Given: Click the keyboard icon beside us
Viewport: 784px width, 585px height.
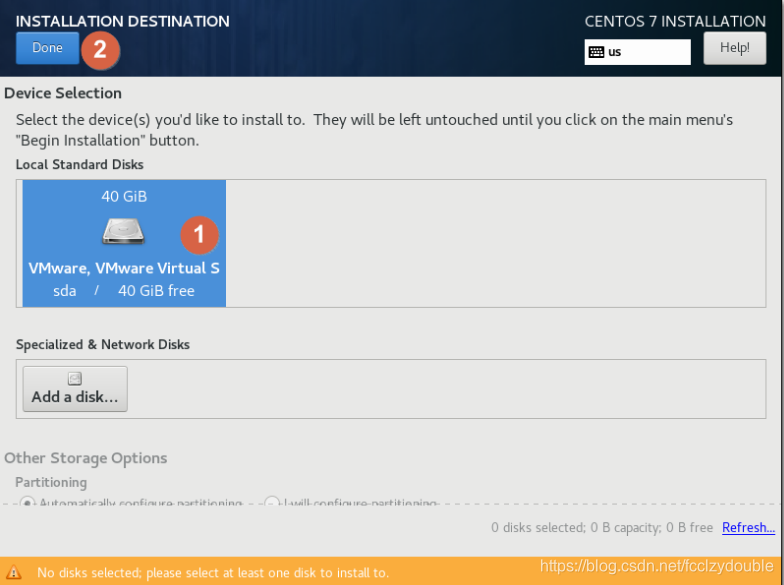Looking at the screenshot, I should [596, 52].
